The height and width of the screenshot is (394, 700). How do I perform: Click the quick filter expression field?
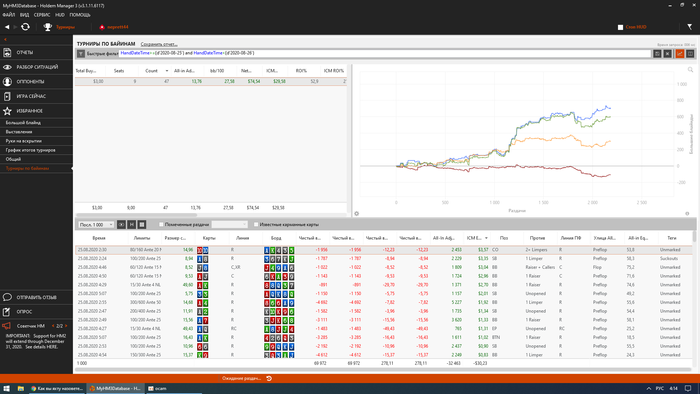pos(385,53)
